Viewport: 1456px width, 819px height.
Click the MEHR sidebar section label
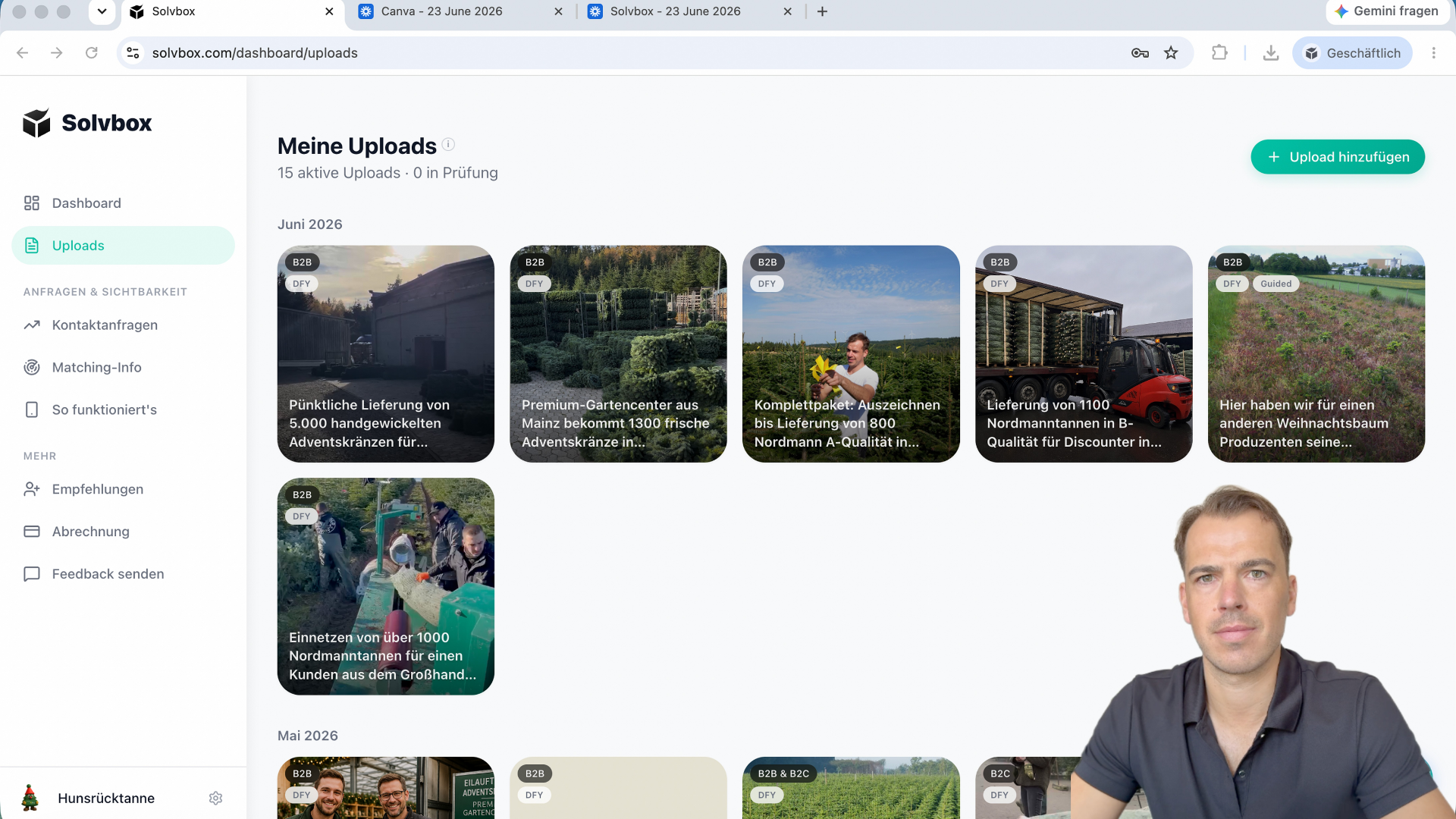(x=40, y=457)
